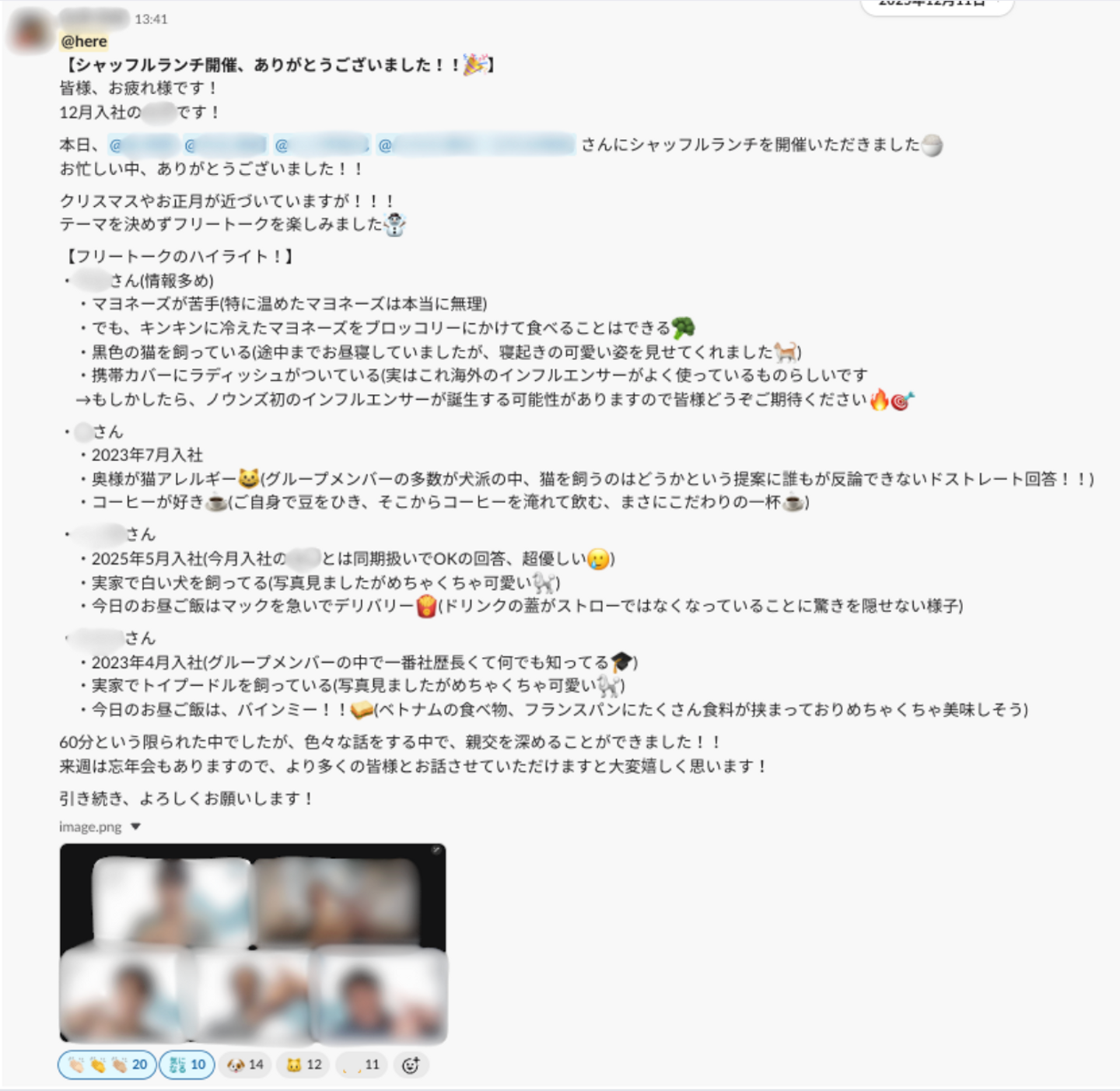Open the longest @mention before さんにシャッフルランチ
1120x1091 pixels.
click(x=476, y=145)
